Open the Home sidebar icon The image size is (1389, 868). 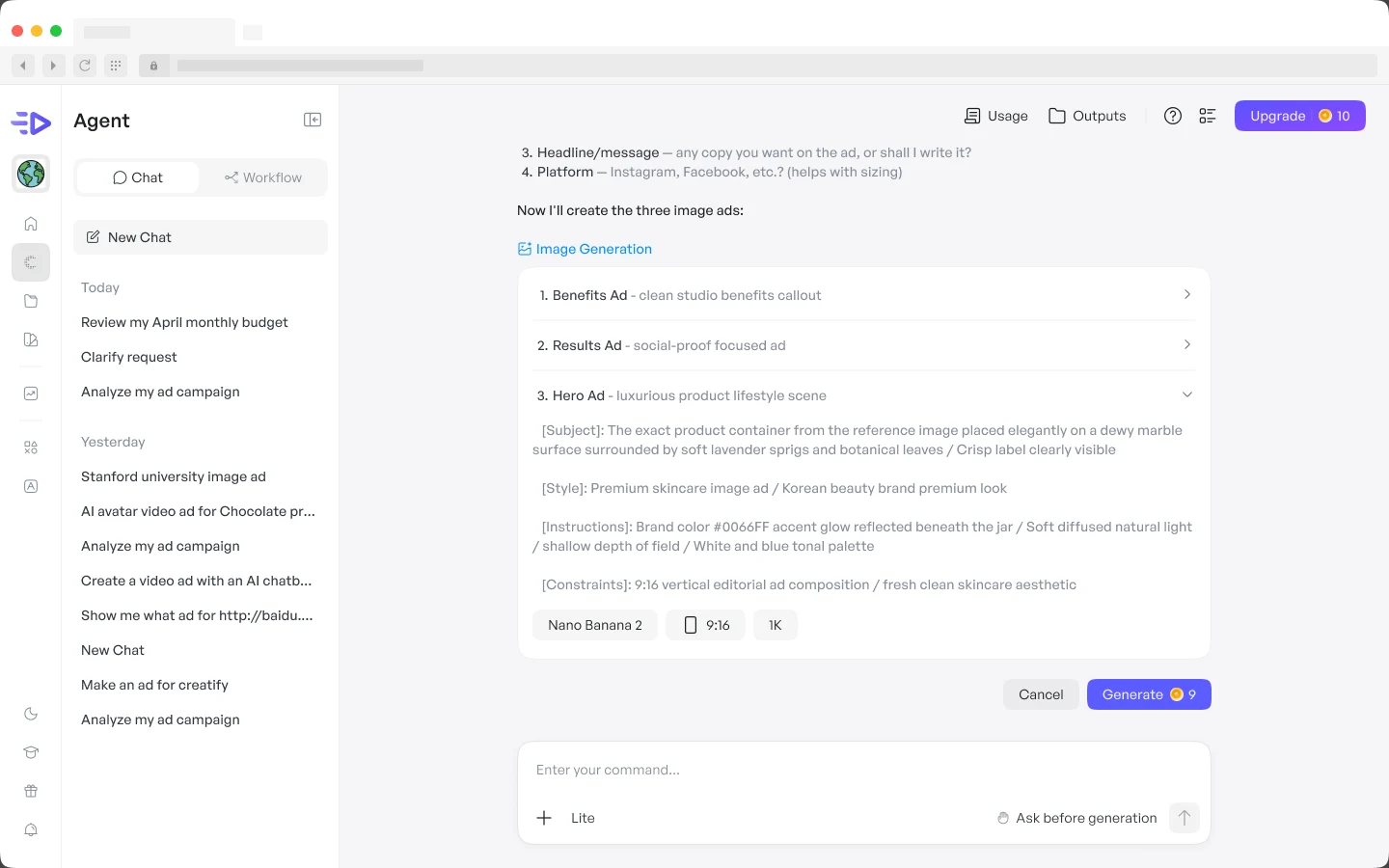(x=31, y=224)
